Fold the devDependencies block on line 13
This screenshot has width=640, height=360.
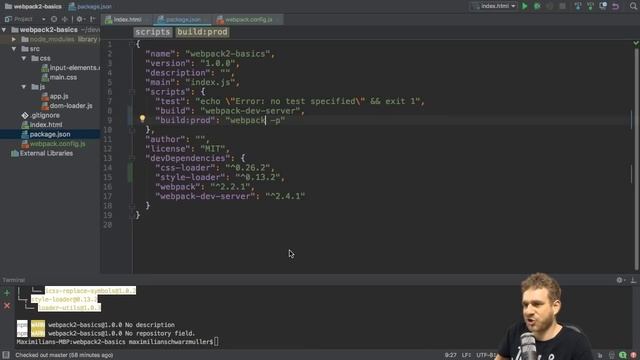(x=132, y=158)
